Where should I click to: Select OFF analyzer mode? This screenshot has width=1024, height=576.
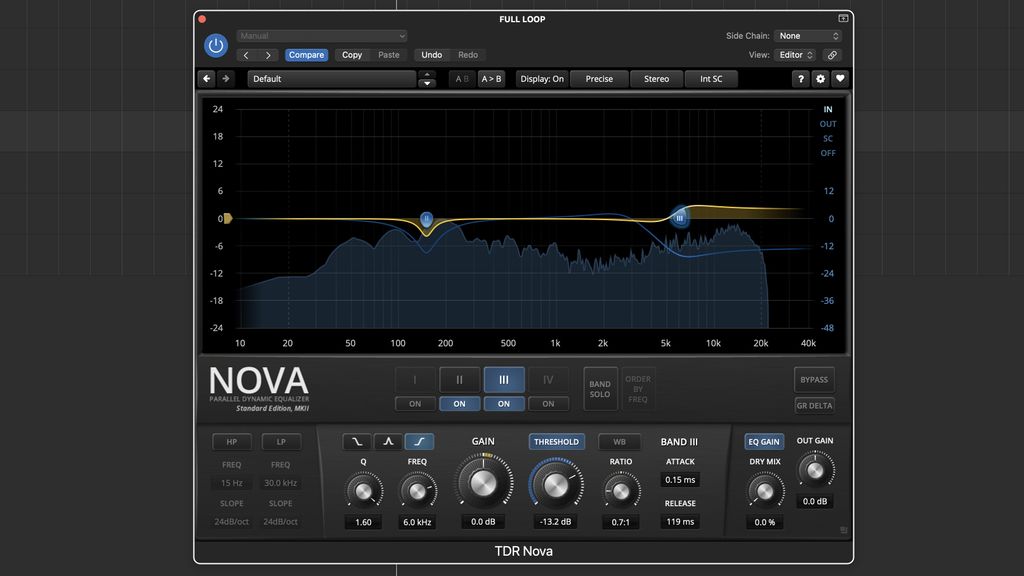point(828,153)
